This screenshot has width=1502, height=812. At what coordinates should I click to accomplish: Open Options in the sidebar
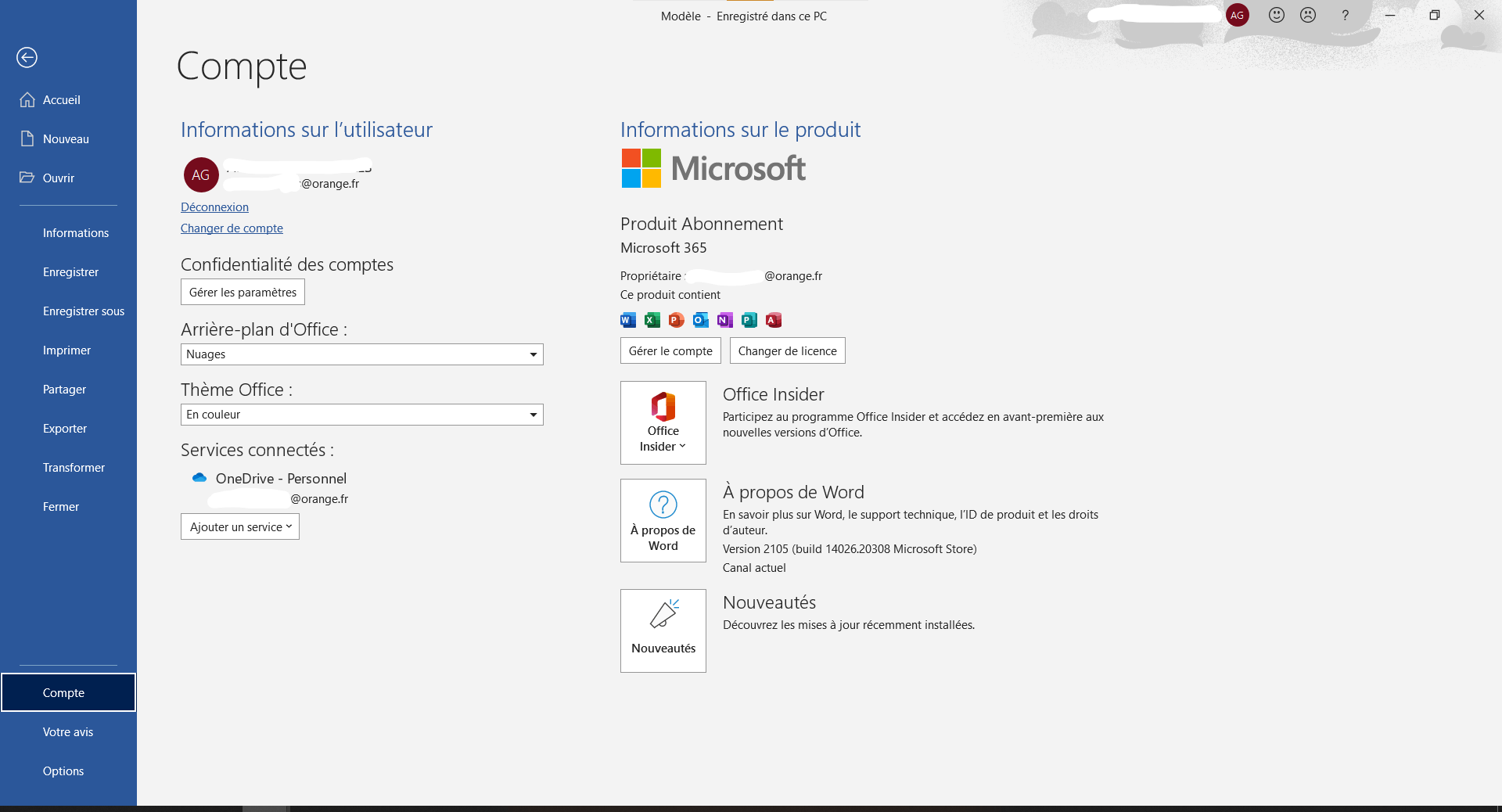point(68,771)
